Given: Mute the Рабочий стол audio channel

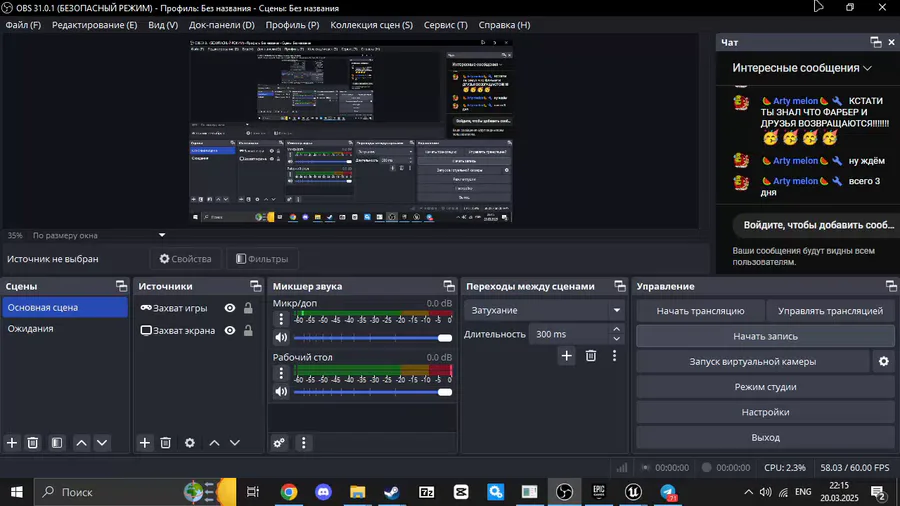Looking at the screenshot, I should tap(281, 392).
